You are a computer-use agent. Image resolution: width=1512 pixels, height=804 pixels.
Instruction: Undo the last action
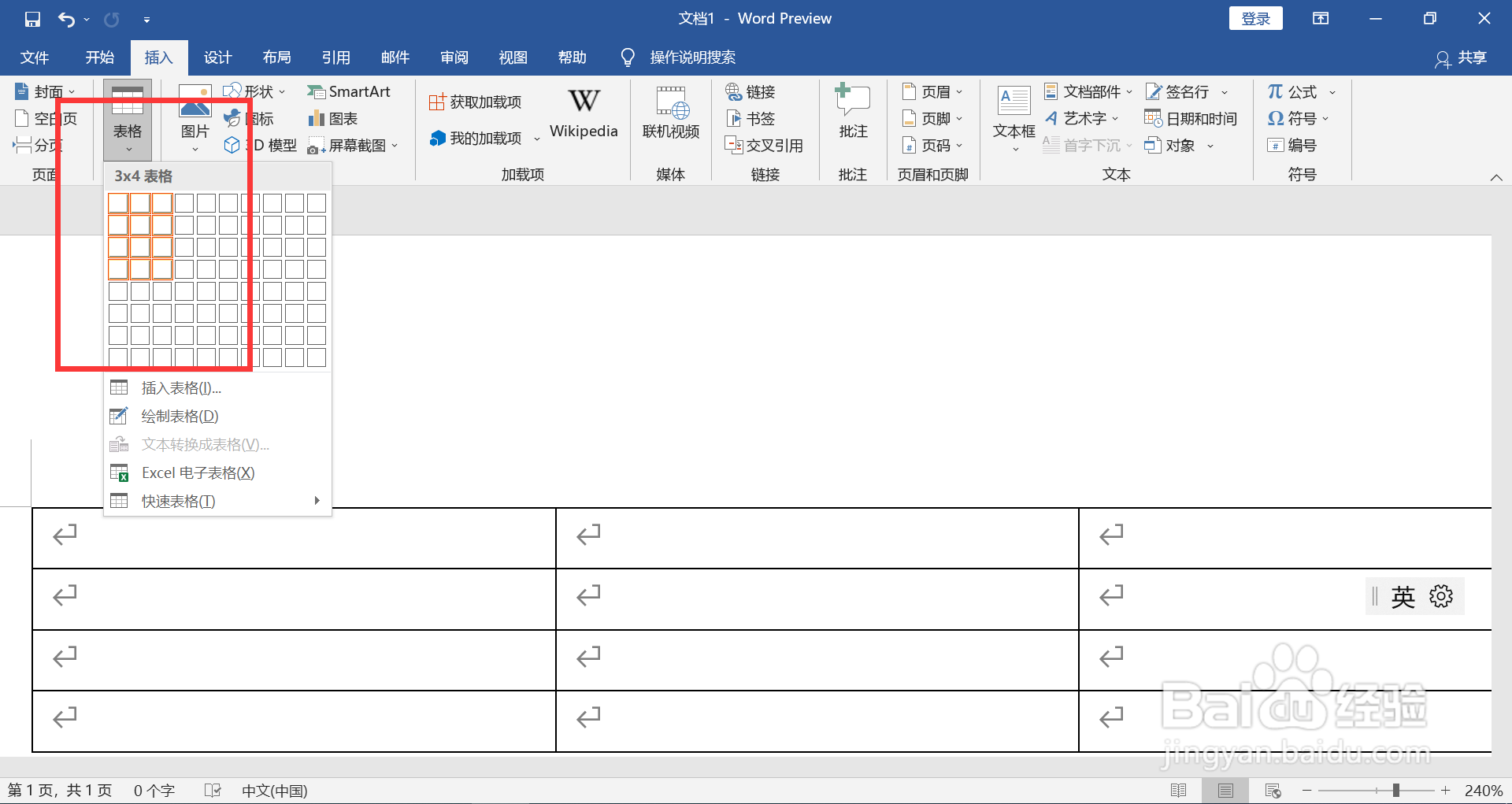[66, 19]
